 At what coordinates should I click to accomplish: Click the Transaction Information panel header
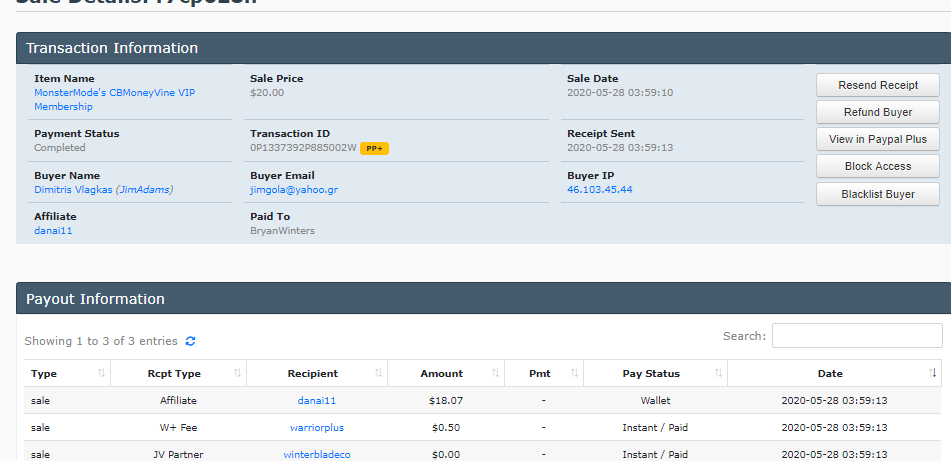483,48
